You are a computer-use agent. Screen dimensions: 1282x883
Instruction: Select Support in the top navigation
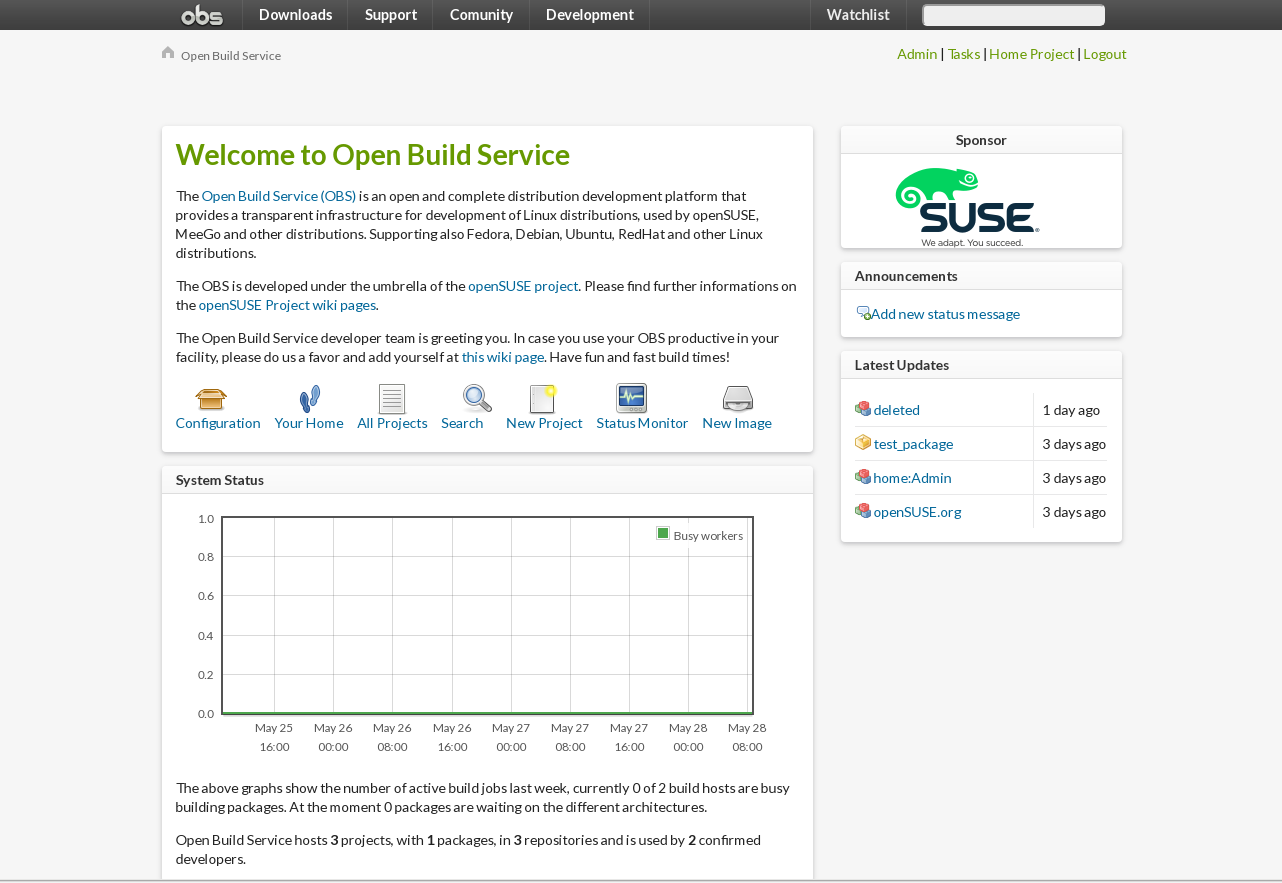click(390, 14)
